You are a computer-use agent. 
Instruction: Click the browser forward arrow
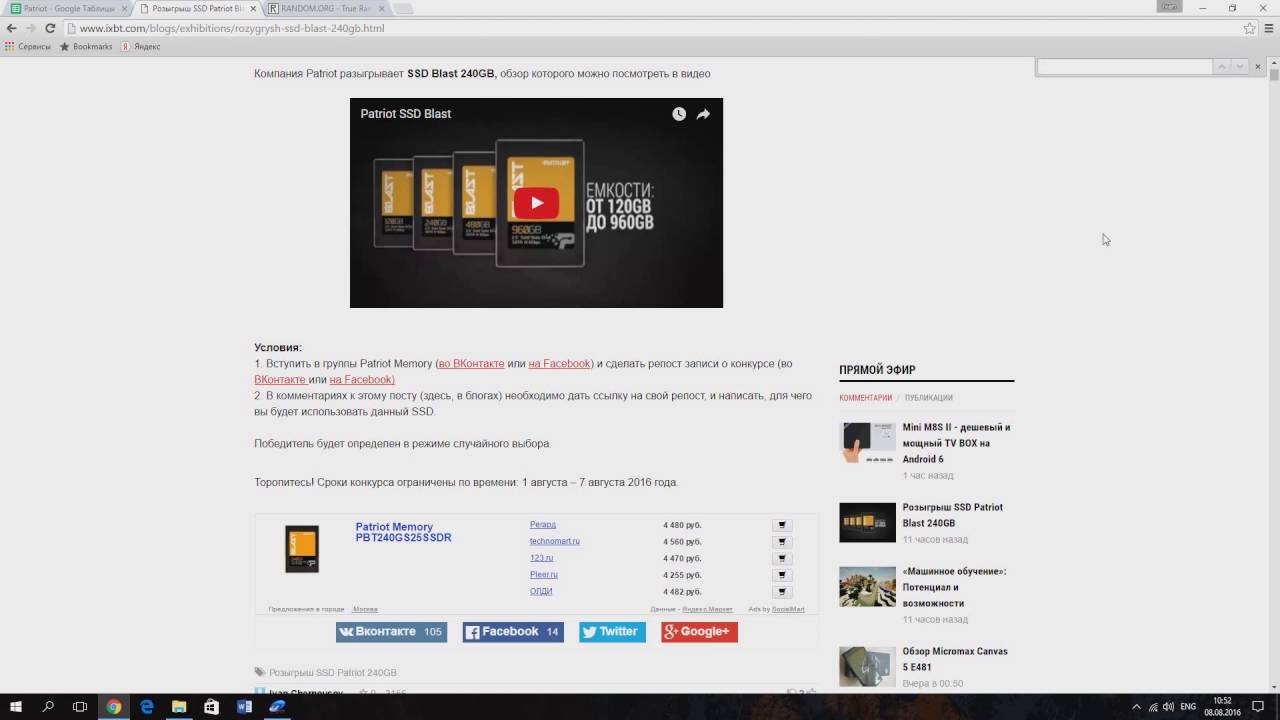(31, 28)
